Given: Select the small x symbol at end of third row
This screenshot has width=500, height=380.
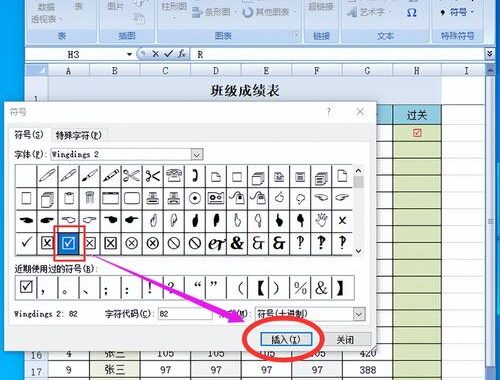Looking at the screenshot, I should click(342, 221).
